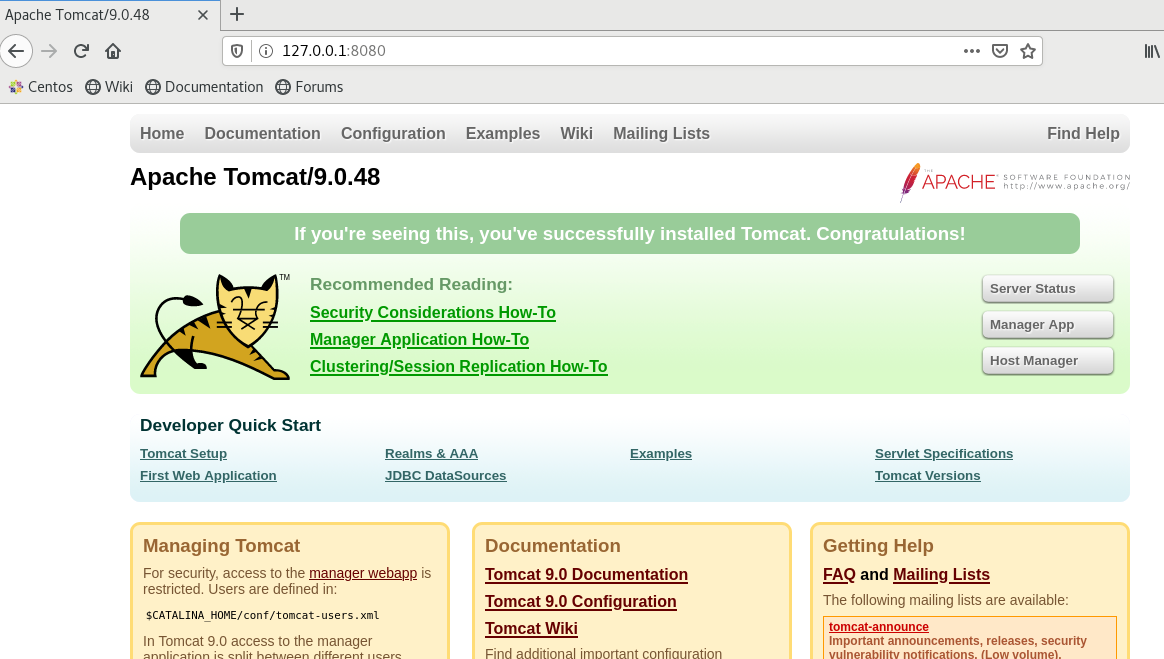
Task: Click the Apache Software Foundation logo
Action: (1014, 182)
